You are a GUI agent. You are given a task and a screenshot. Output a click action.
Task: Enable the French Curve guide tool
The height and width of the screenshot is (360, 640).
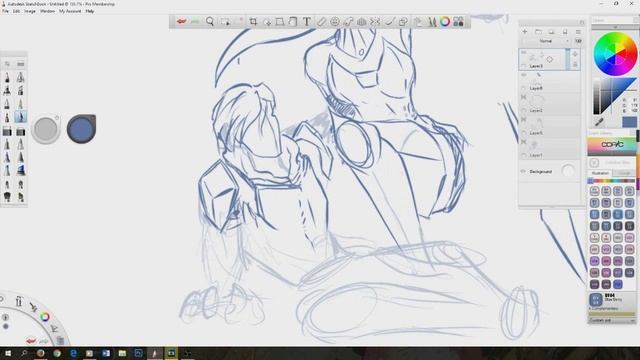pos(348,22)
